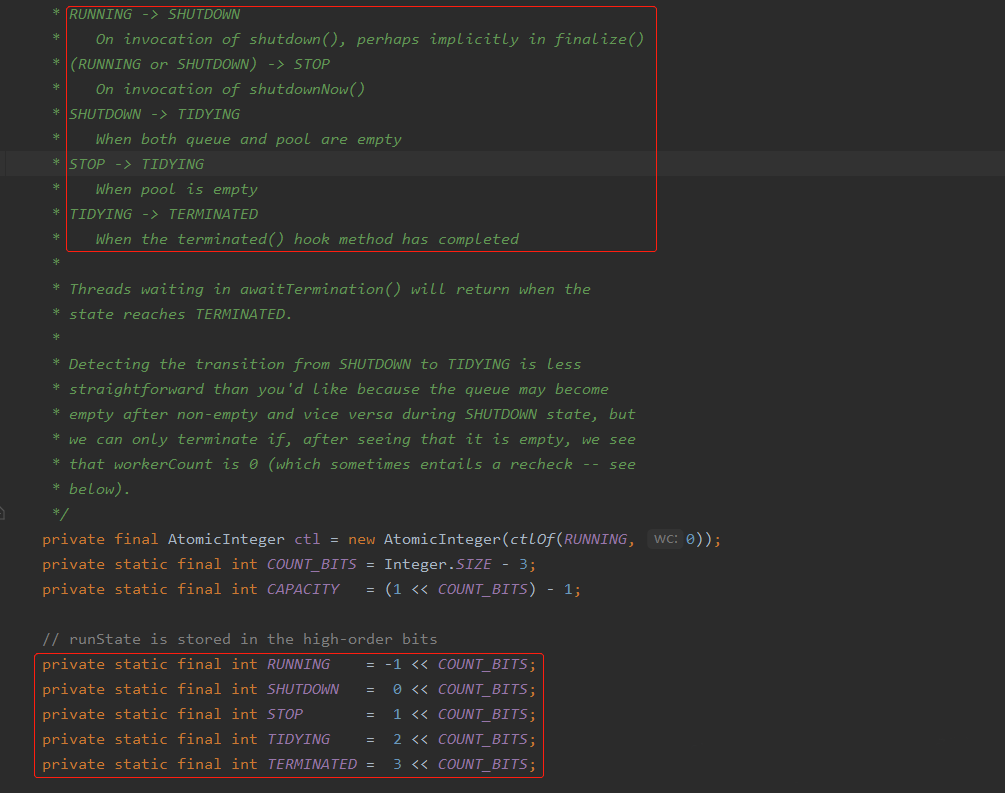This screenshot has width=1005, height=793.
Task: Click COUNT_BITS on the TERMINATED constant line
Action: (483, 764)
